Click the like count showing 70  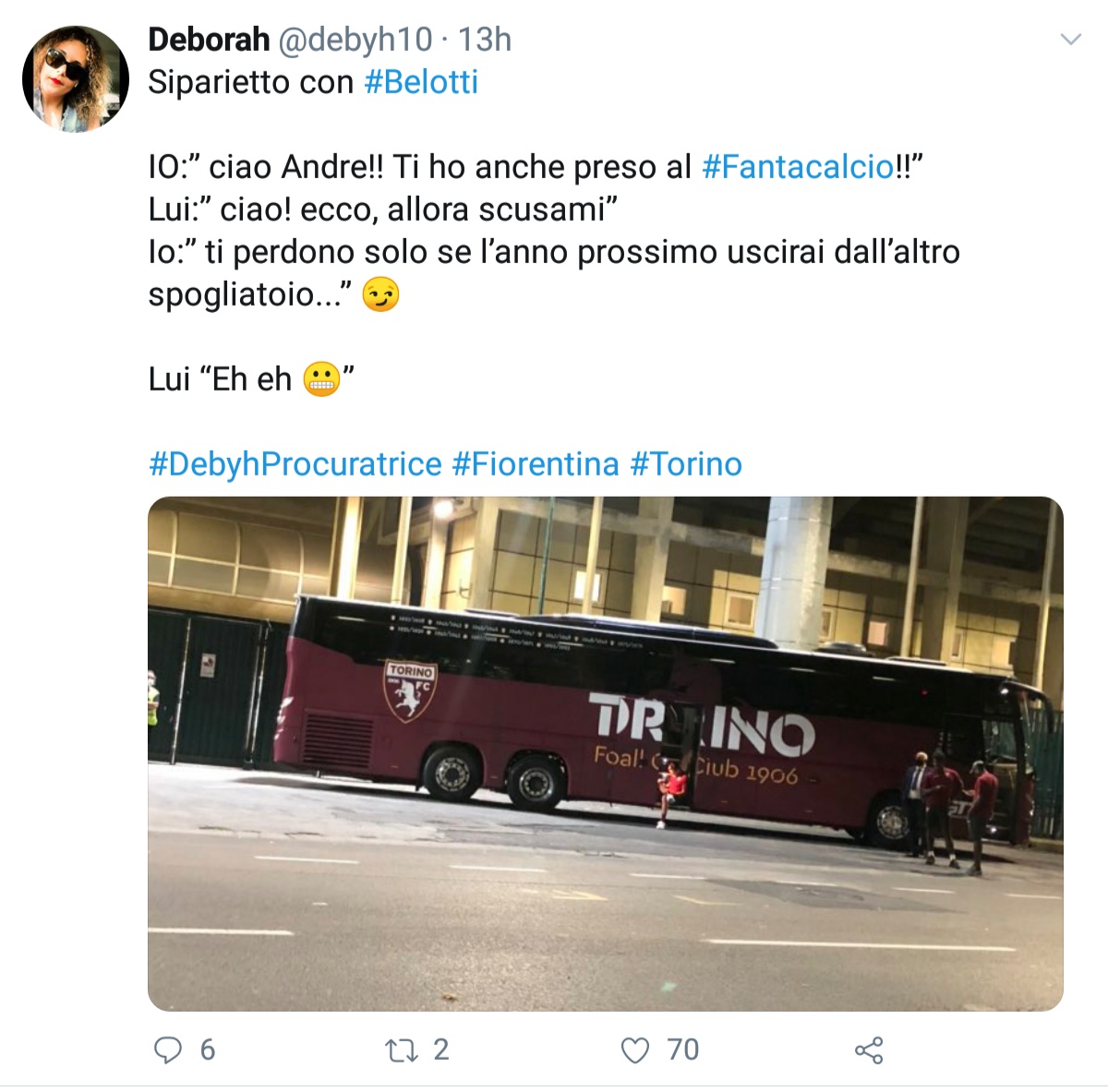click(x=680, y=1050)
